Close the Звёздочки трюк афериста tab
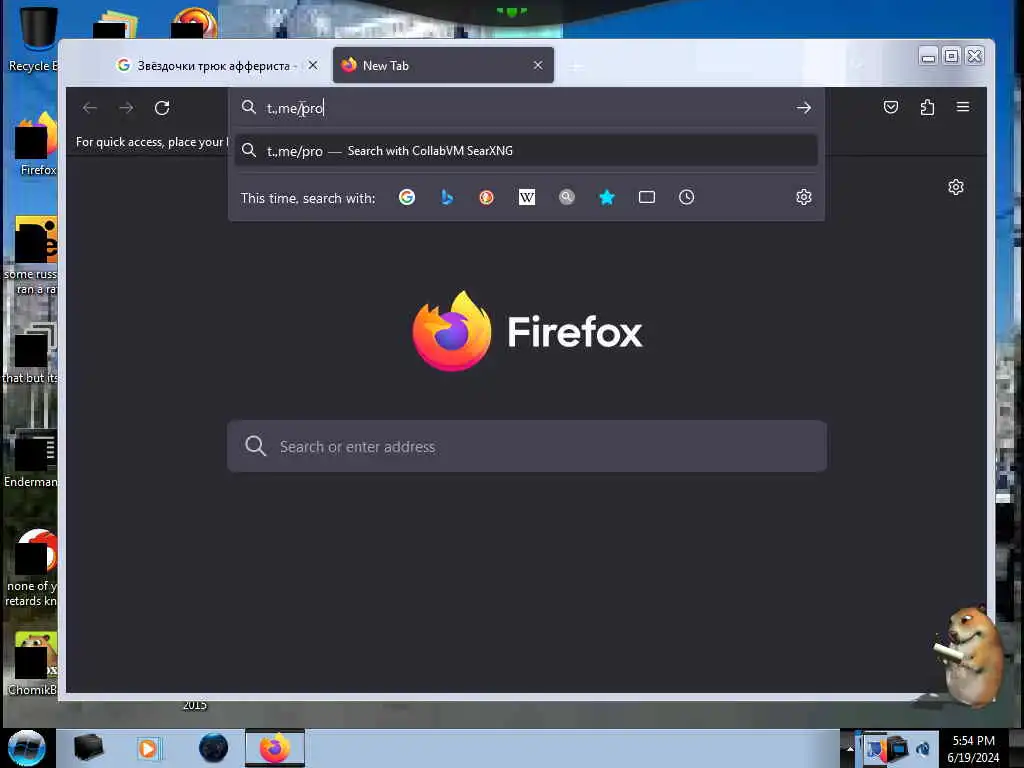The image size is (1024, 768). pyautogui.click(x=313, y=65)
